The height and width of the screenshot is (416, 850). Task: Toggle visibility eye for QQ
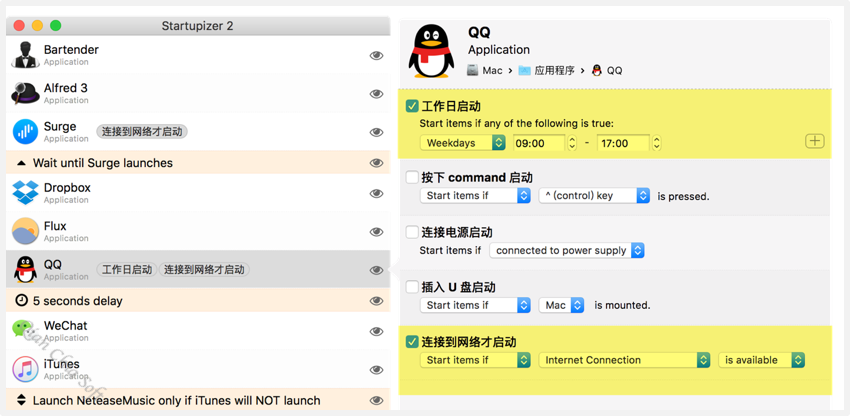pos(376,270)
